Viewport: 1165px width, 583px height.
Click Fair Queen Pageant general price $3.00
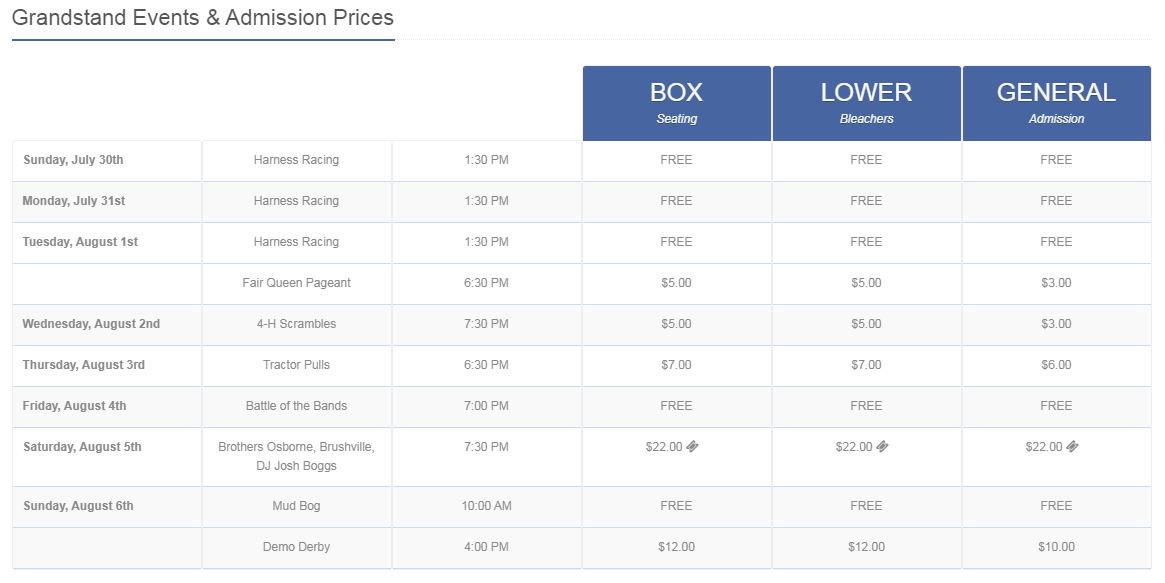pos(1057,282)
